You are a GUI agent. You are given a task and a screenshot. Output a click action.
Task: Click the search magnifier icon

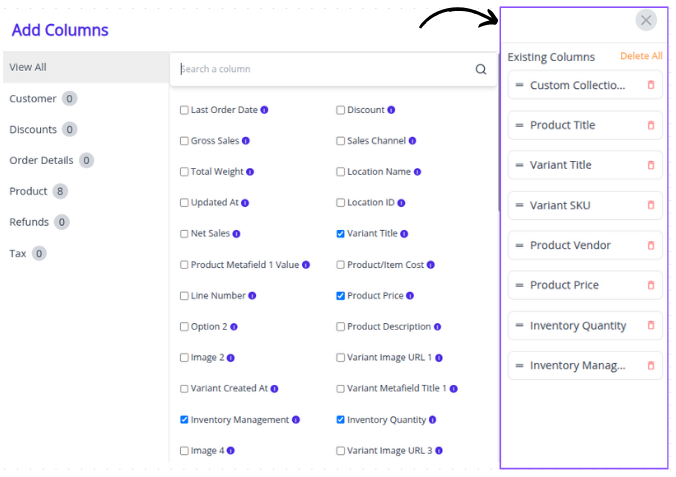point(481,70)
